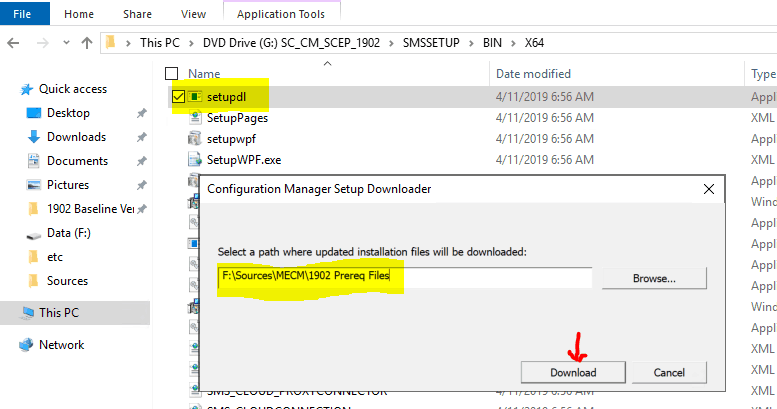Click the SetupWPF.exe file icon
This screenshot has height=409, width=777.
(195, 159)
